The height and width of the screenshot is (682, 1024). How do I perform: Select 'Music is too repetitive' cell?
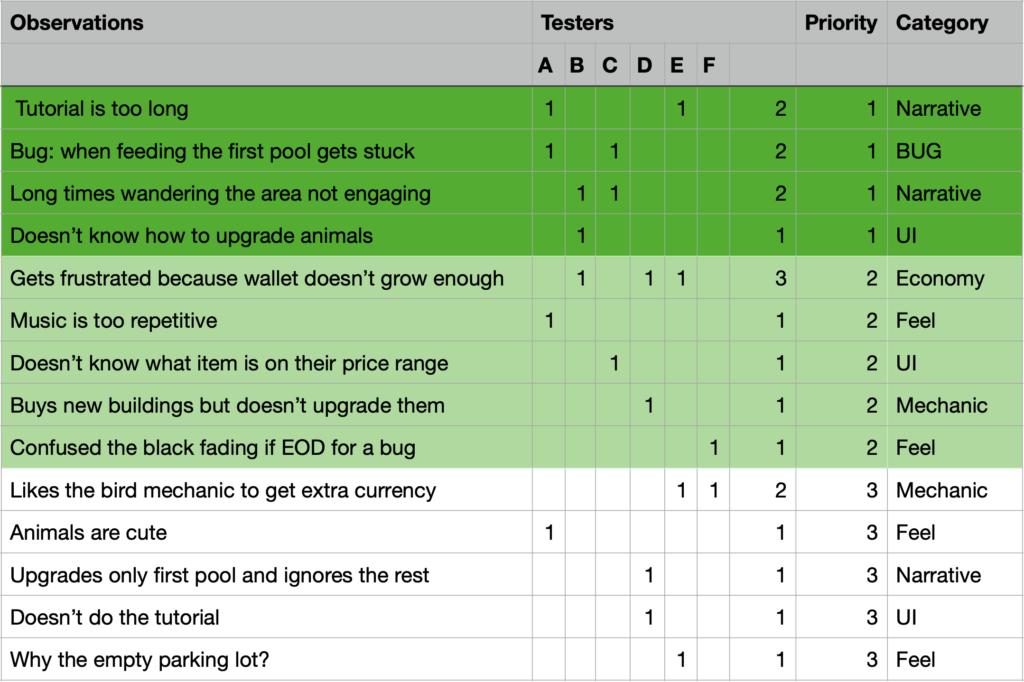click(266, 320)
